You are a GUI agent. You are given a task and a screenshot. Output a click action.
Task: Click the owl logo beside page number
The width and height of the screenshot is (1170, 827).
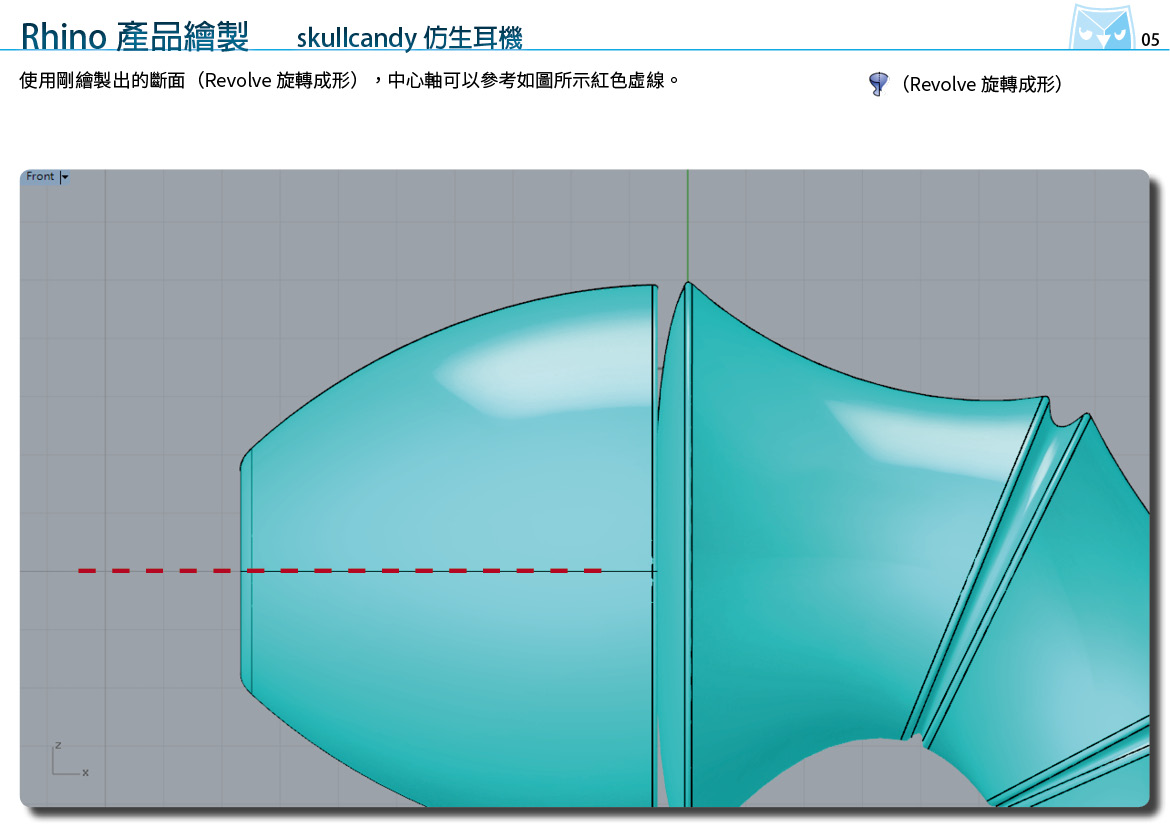click(x=1101, y=28)
